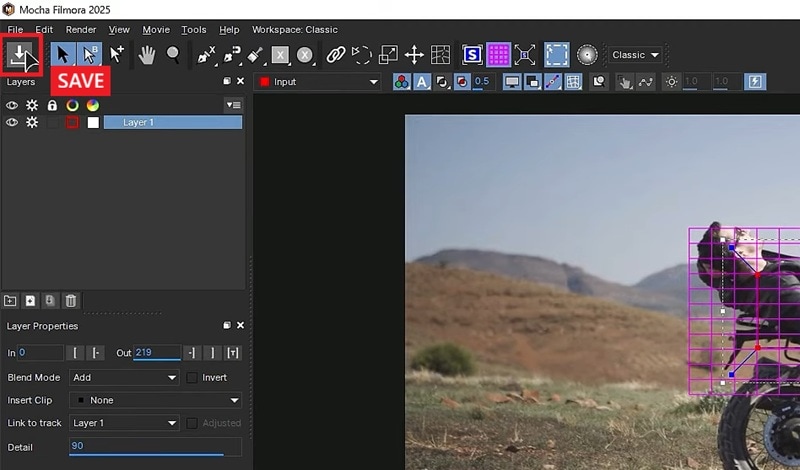Choose the rectangle X-Spline shape tool

click(280, 55)
